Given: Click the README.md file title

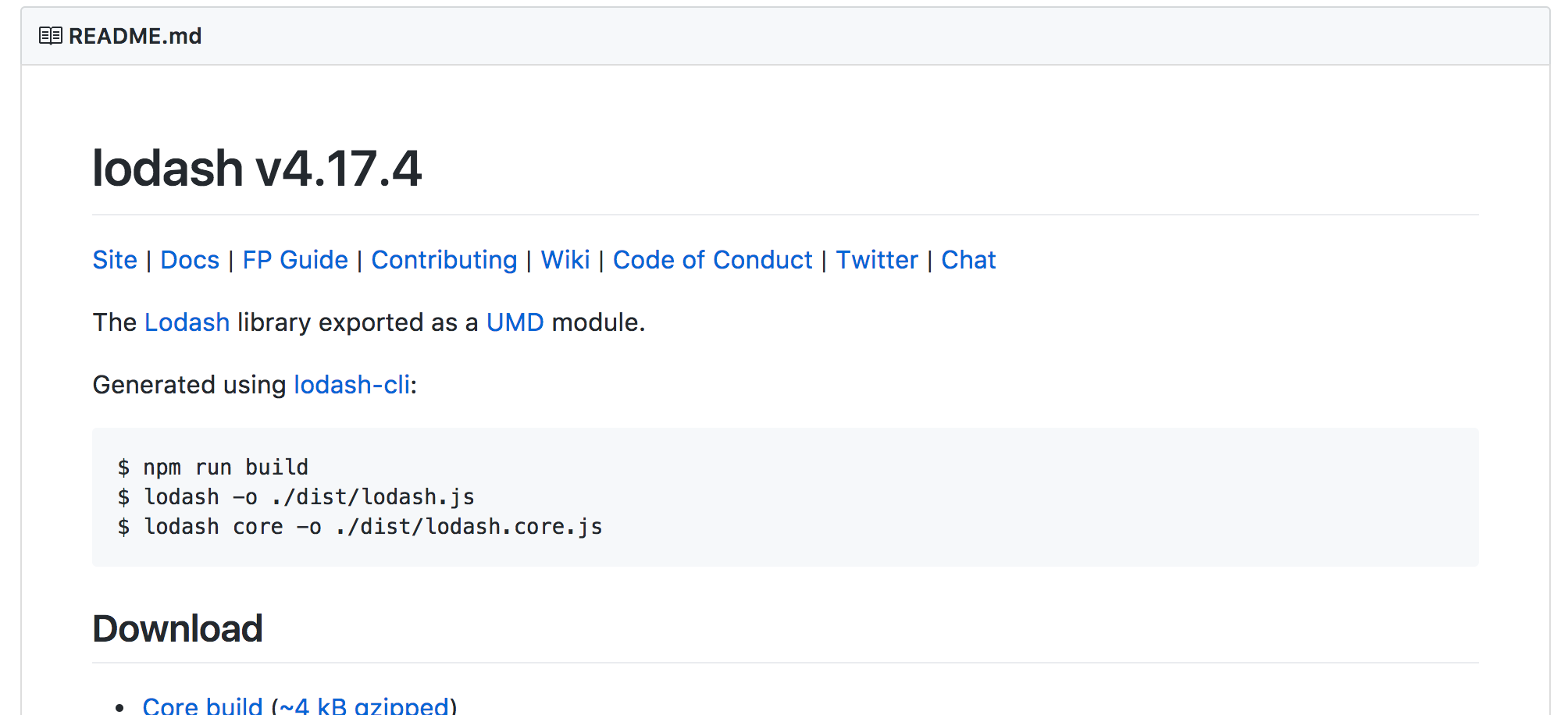Looking at the screenshot, I should [x=135, y=36].
